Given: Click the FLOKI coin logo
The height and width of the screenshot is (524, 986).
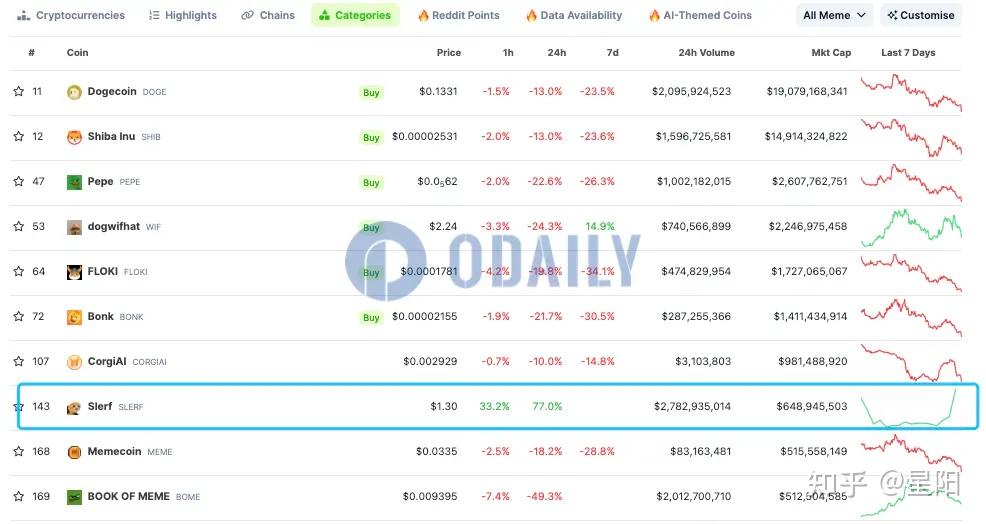Looking at the screenshot, I should click(x=74, y=272).
